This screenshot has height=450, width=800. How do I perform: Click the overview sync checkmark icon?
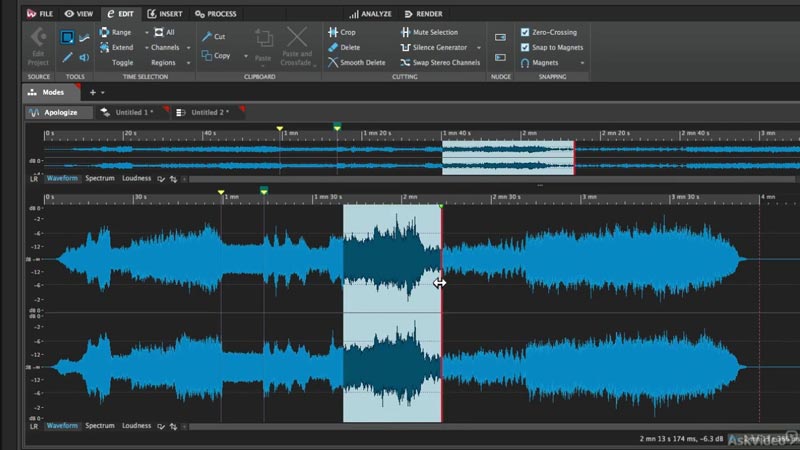click(161, 179)
